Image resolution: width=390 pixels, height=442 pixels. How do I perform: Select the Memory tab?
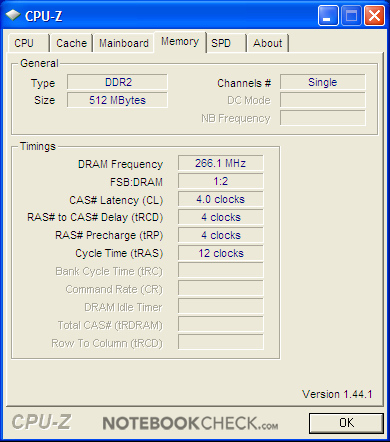180,42
